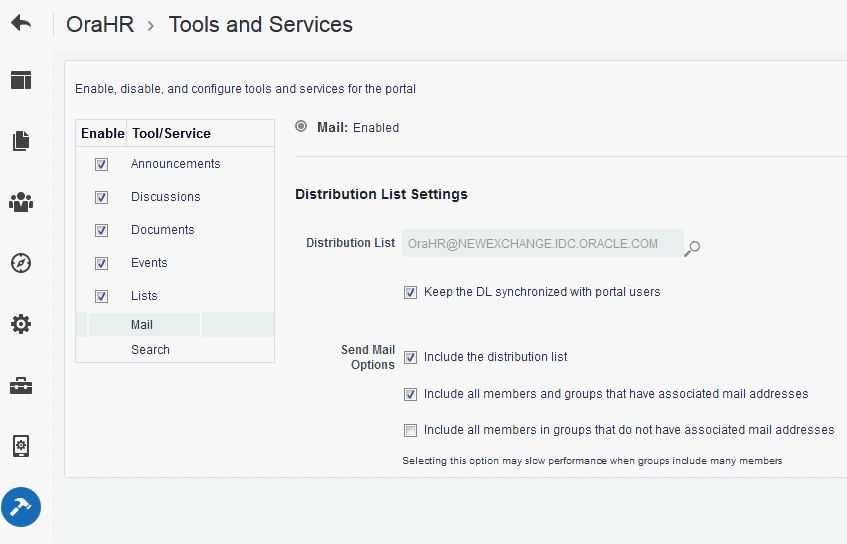
Task: Click the Mail Enabled status radio indicator
Action: pyautogui.click(x=301, y=126)
